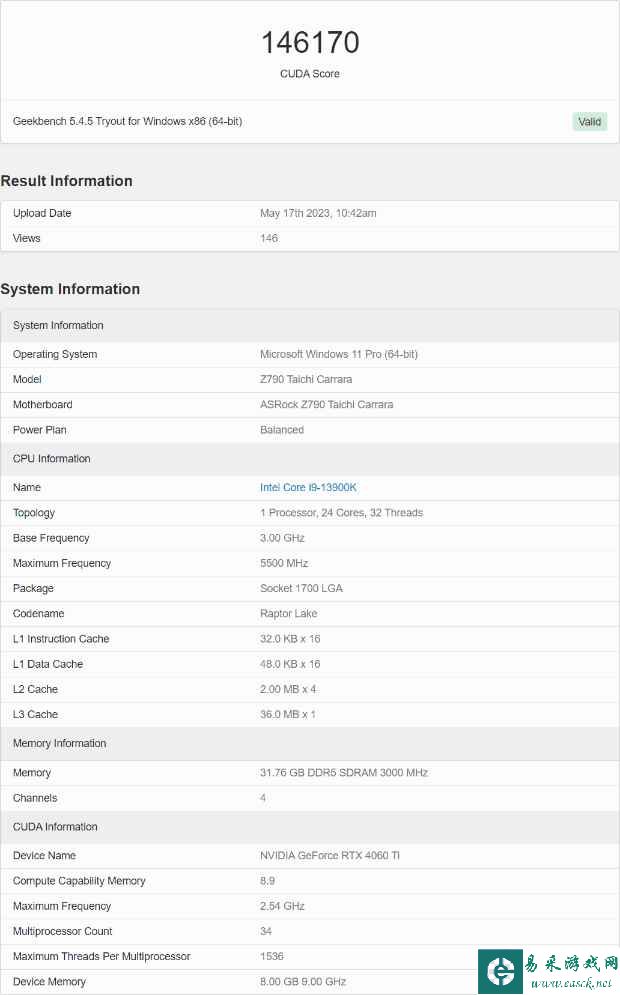
Task: Click the Power Plan value Balanced
Action: [282, 430]
